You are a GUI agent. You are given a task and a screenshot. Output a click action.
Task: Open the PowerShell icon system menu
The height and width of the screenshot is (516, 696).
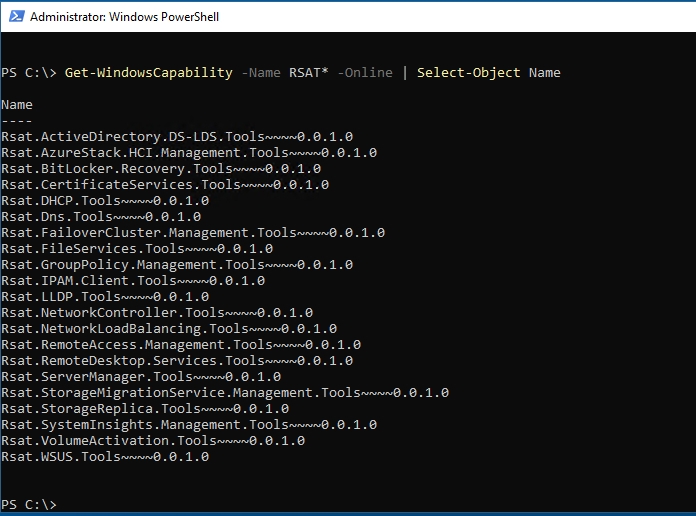[x=17, y=16]
